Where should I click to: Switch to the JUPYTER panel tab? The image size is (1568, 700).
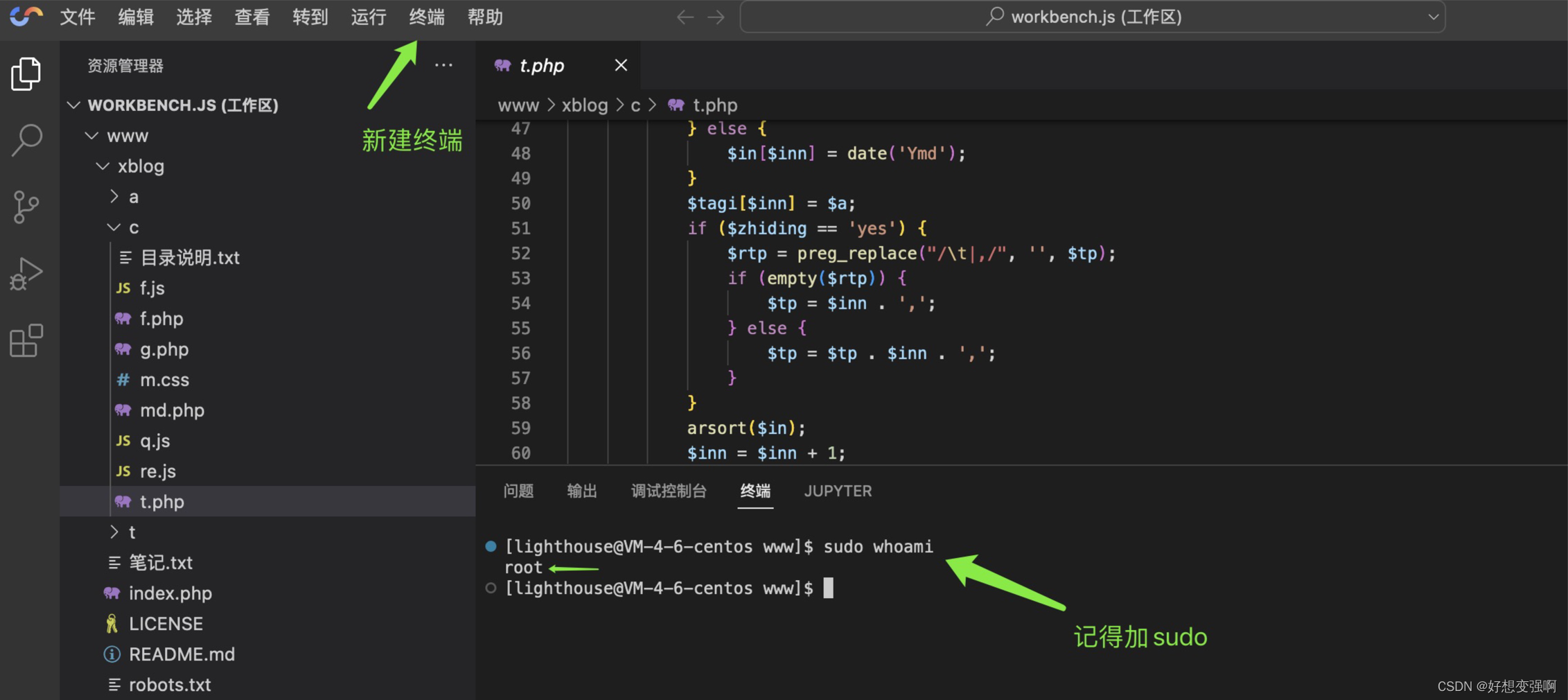point(838,491)
